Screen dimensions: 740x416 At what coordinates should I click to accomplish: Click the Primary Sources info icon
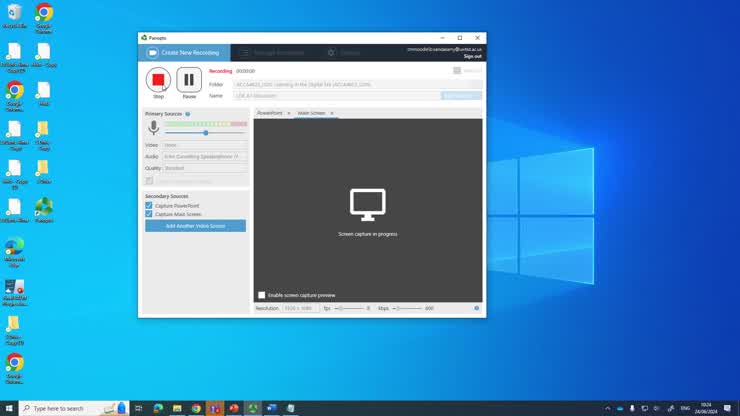click(188, 114)
